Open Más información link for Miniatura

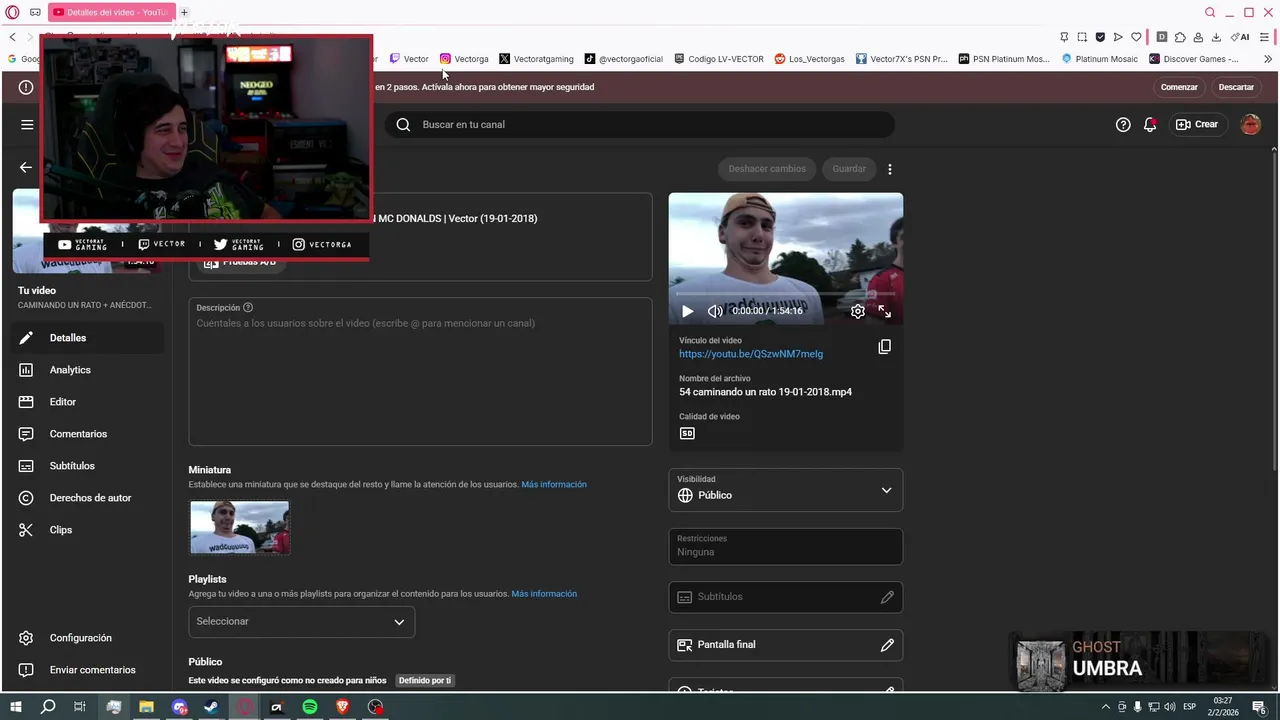[554, 485]
